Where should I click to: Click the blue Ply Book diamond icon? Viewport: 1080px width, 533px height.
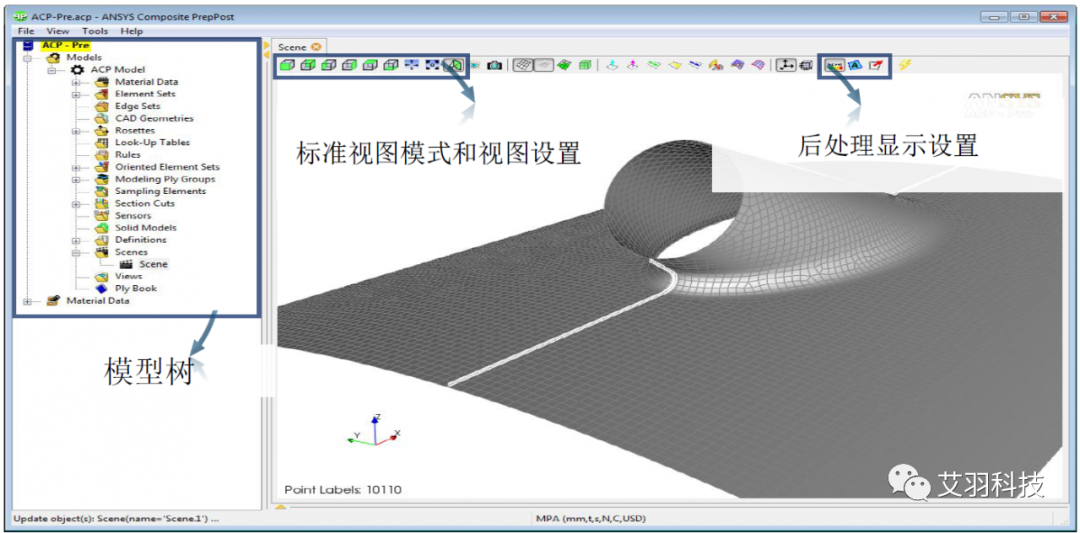coord(102,289)
